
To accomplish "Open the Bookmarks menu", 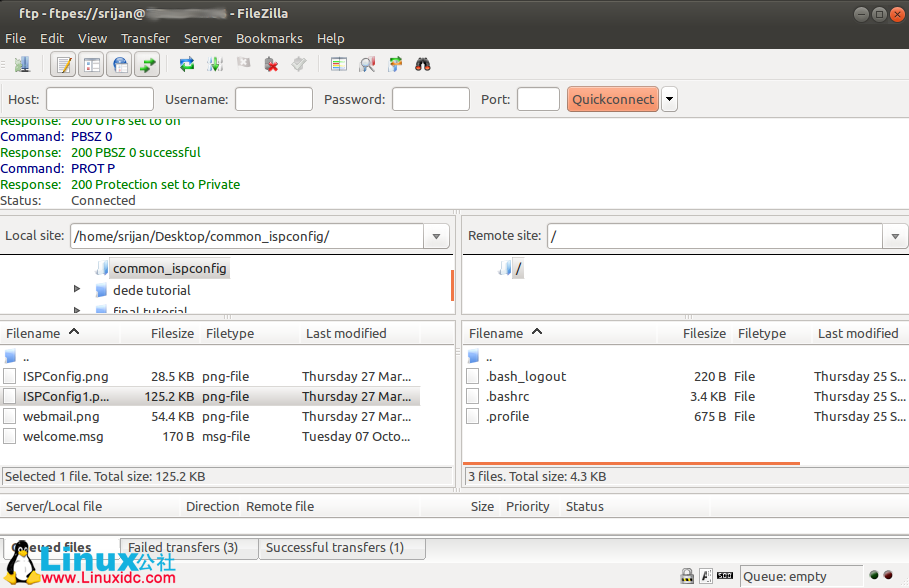I will click(269, 38).
